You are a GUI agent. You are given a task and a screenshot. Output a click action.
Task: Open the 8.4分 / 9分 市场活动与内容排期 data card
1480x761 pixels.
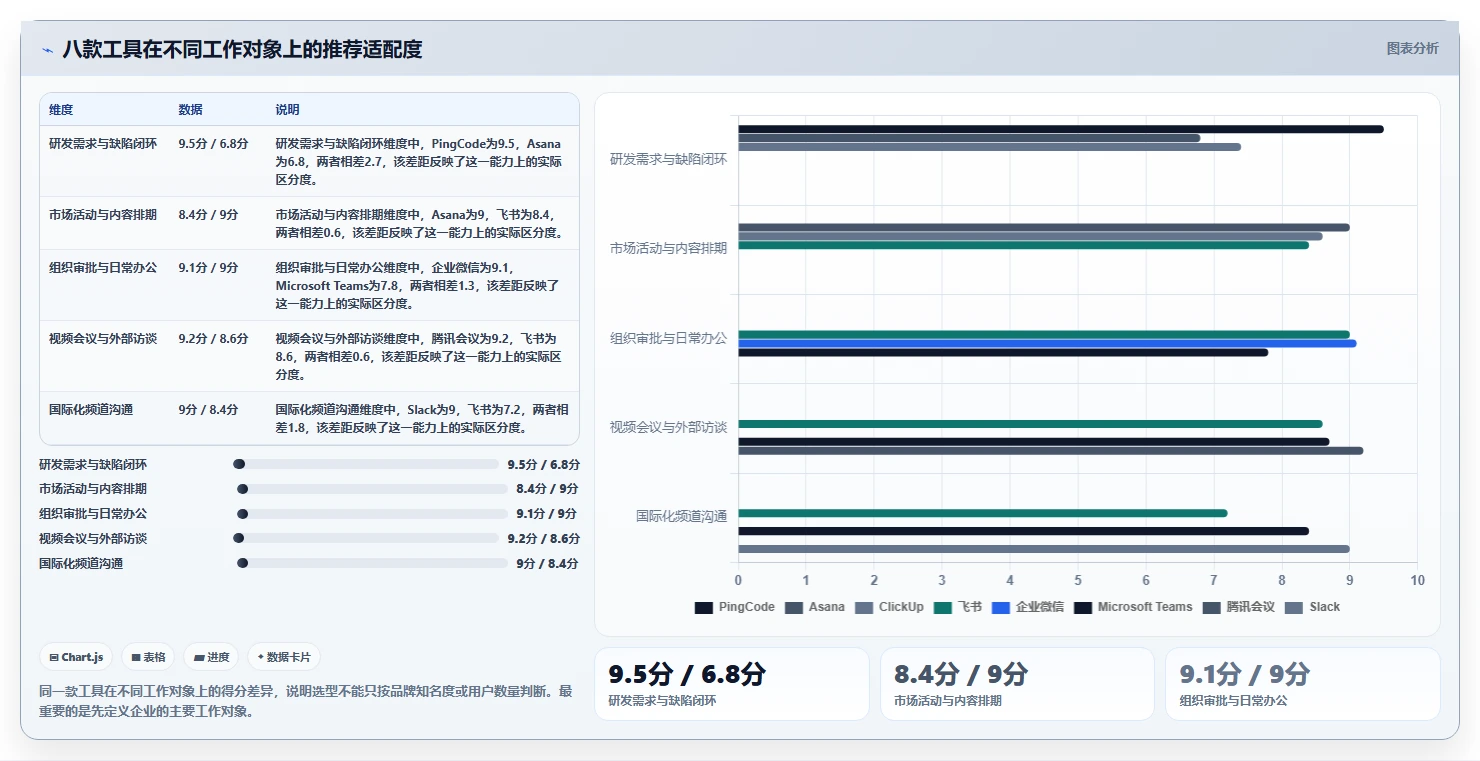tap(1017, 684)
